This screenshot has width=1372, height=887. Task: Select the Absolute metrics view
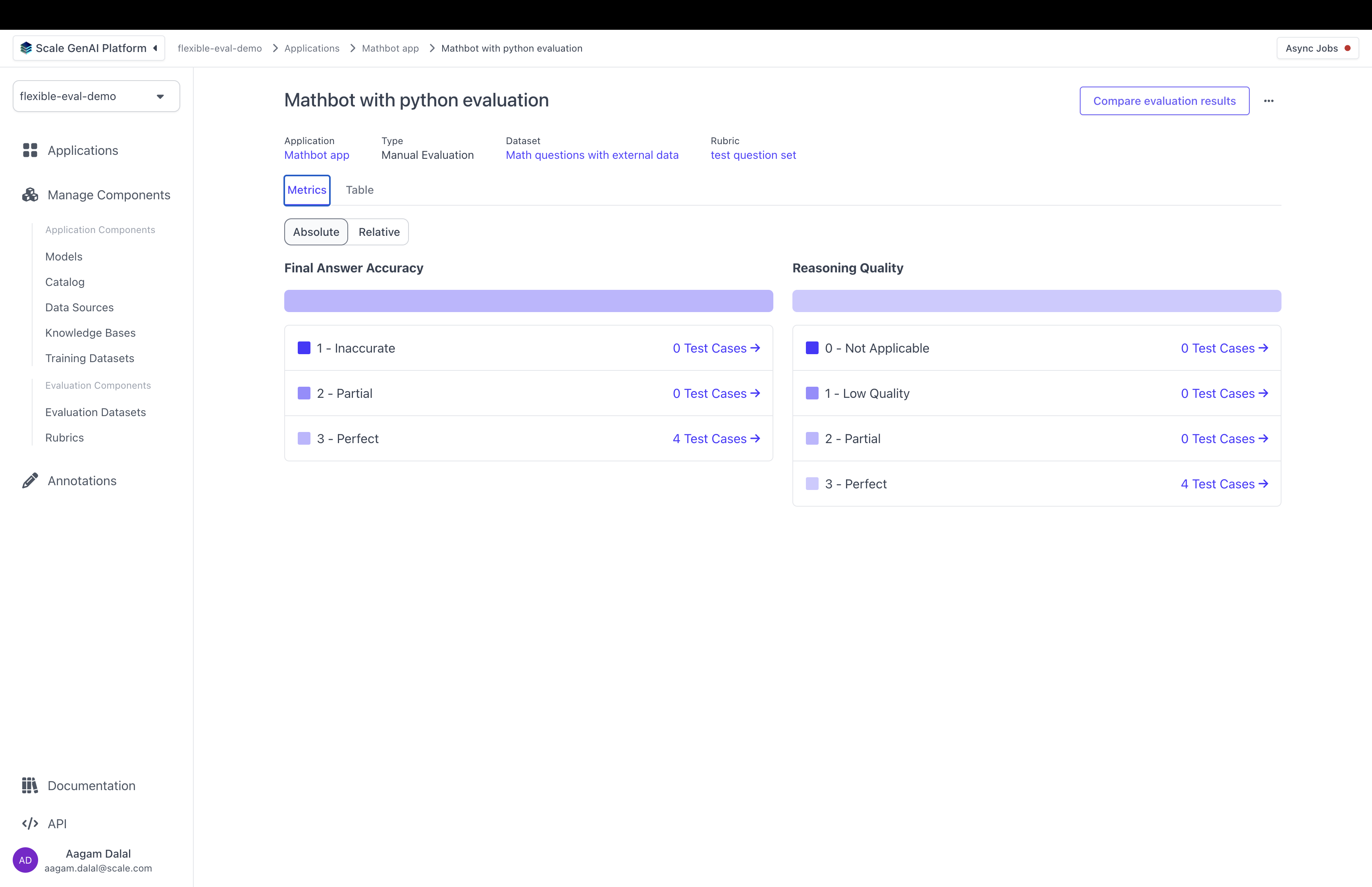coord(316,232)
